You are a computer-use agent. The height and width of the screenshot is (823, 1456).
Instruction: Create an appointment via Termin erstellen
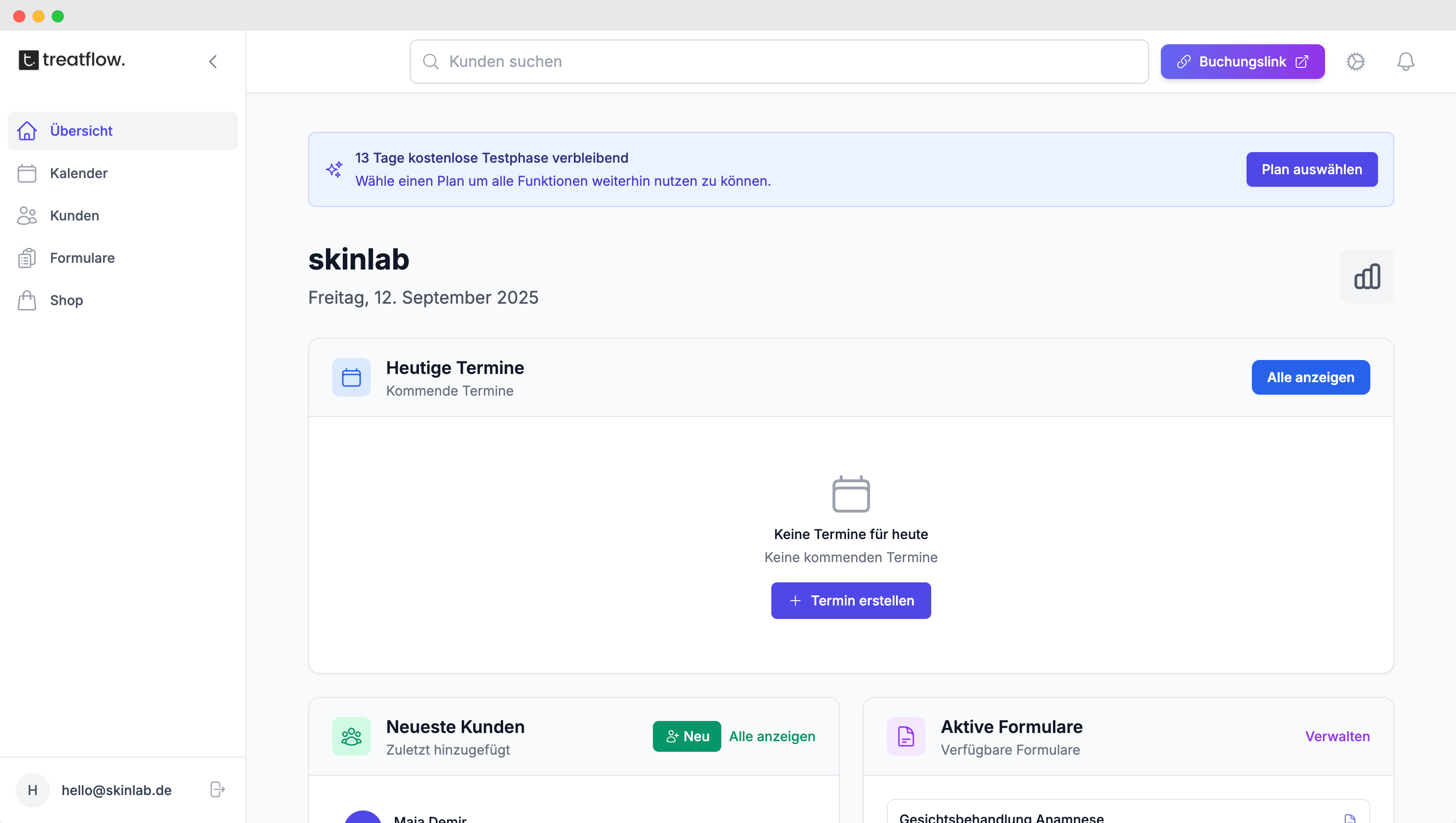pyautogui.click(x=850, y=600)
